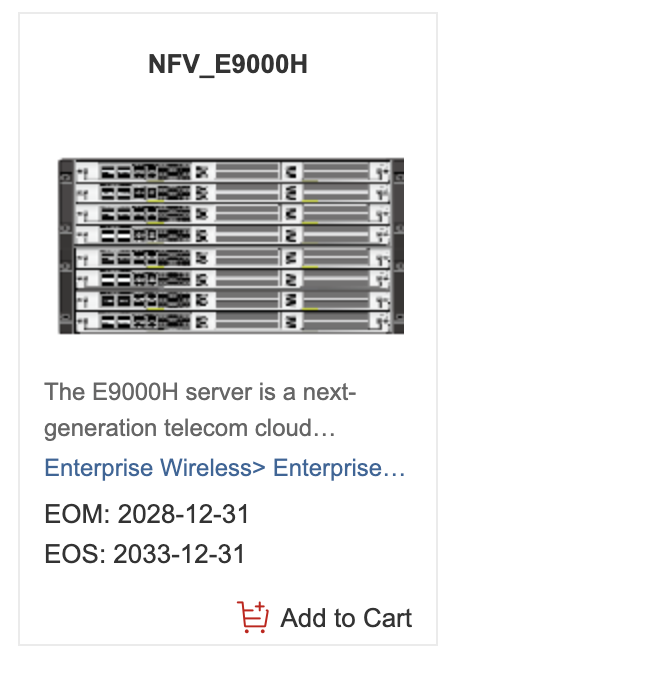Viewport: 648px width, 674px height.
Task: Open the Enterprise Wireless category link
Action: tap(154, 469)
